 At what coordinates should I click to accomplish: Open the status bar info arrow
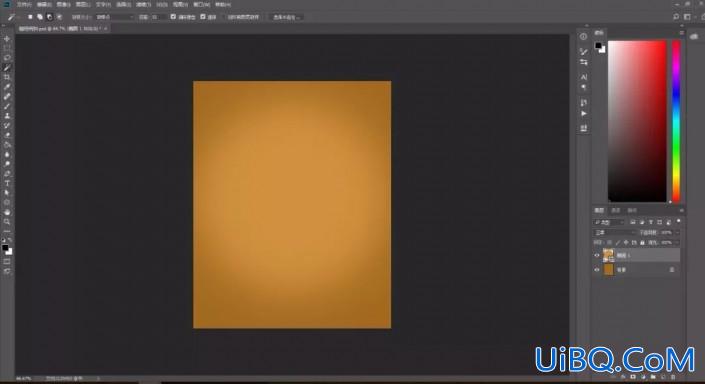point(98,379)
